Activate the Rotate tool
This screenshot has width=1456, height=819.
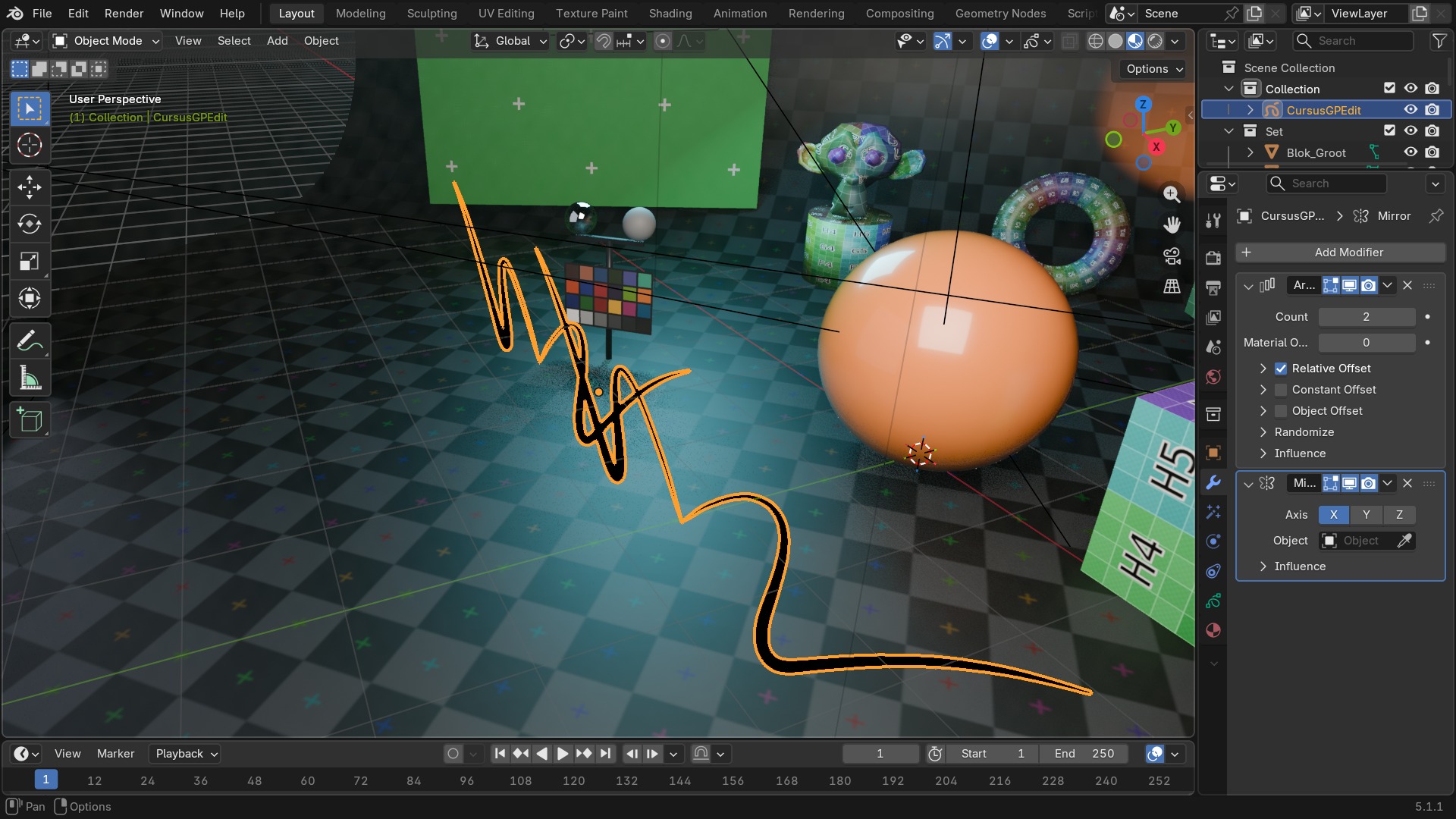pos(30,224)
